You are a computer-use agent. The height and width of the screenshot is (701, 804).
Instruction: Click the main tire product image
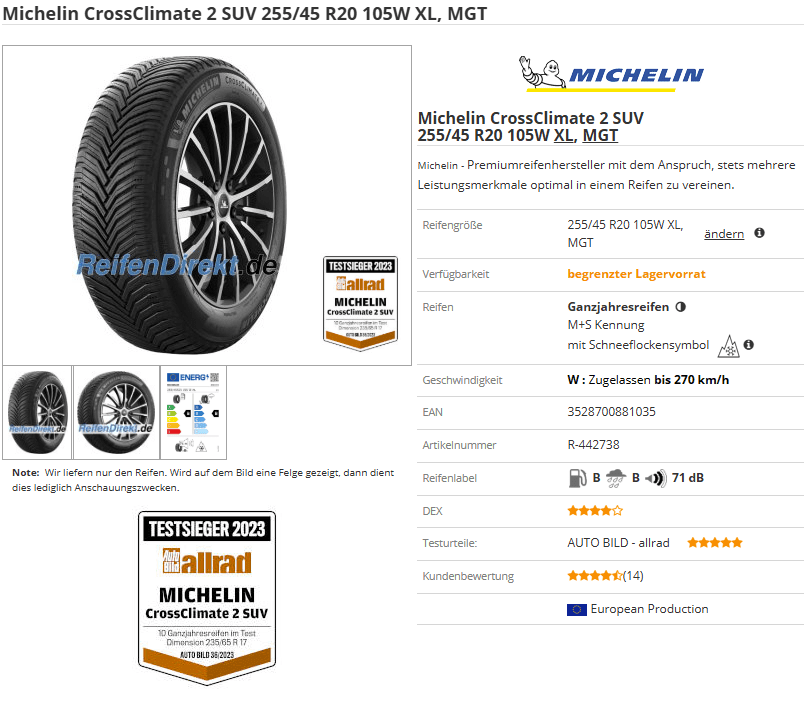pyautogui.click(x=179, y=205)
